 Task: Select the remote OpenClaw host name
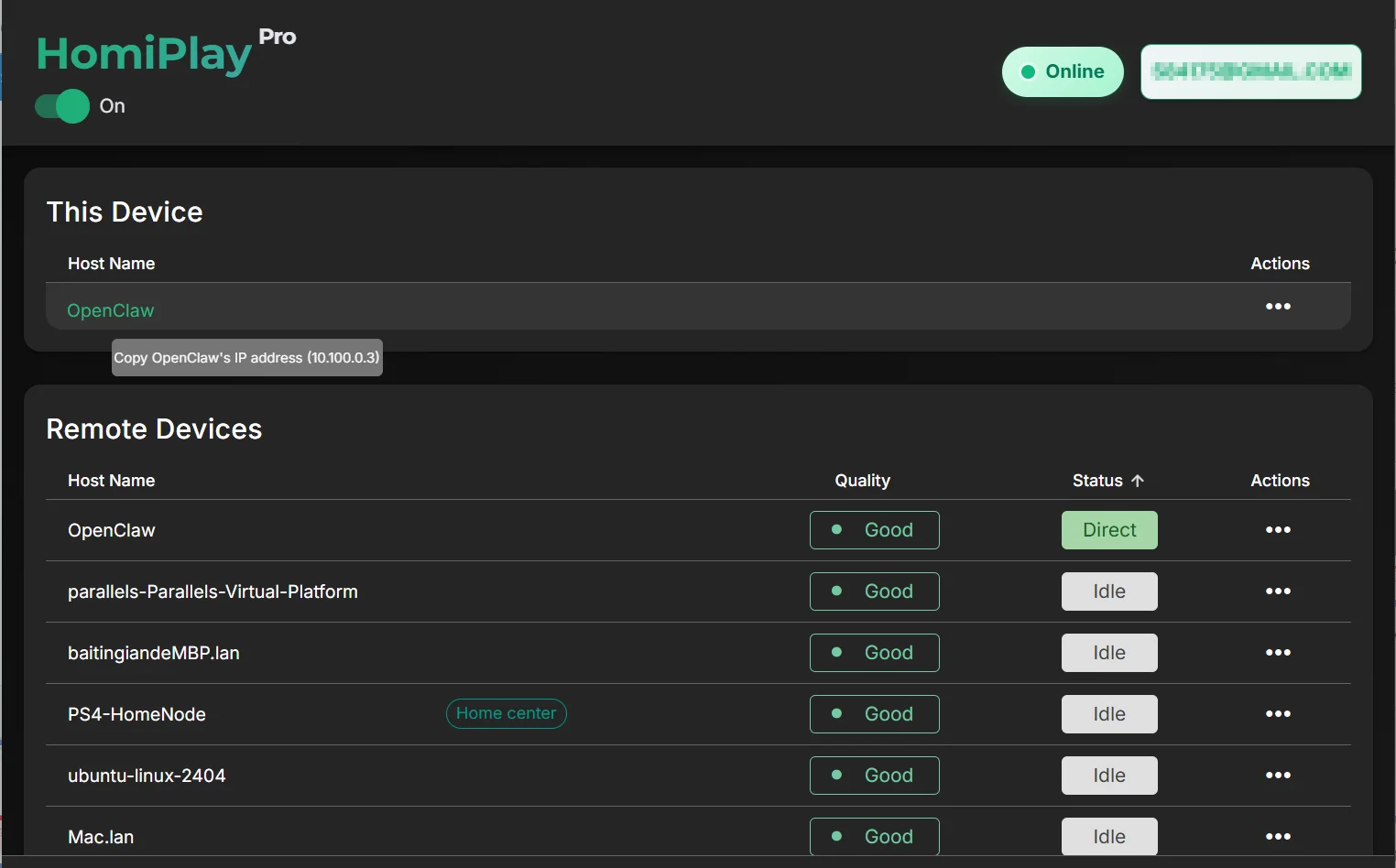point(112,530)
